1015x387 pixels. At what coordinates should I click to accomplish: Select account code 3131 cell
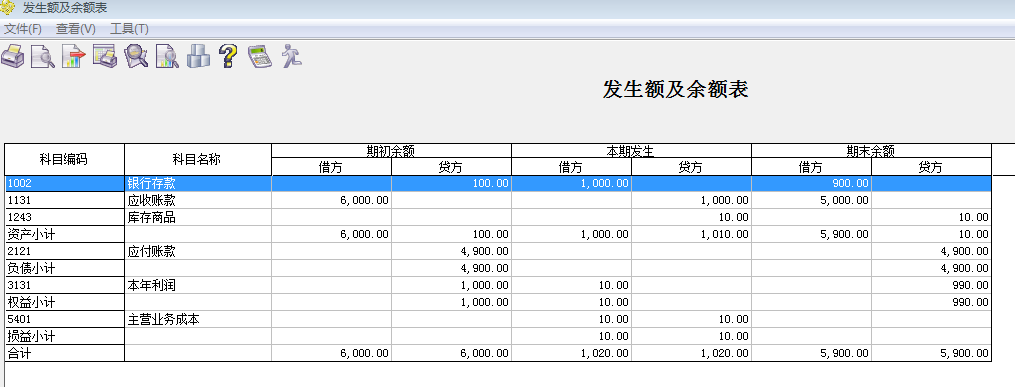tap(64, 285)
